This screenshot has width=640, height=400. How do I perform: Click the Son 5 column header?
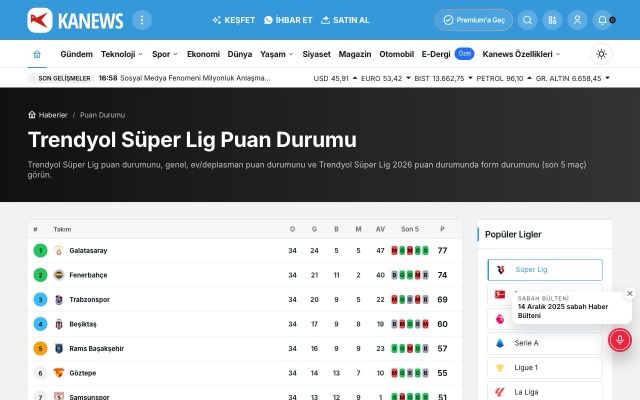click(410, 229)
